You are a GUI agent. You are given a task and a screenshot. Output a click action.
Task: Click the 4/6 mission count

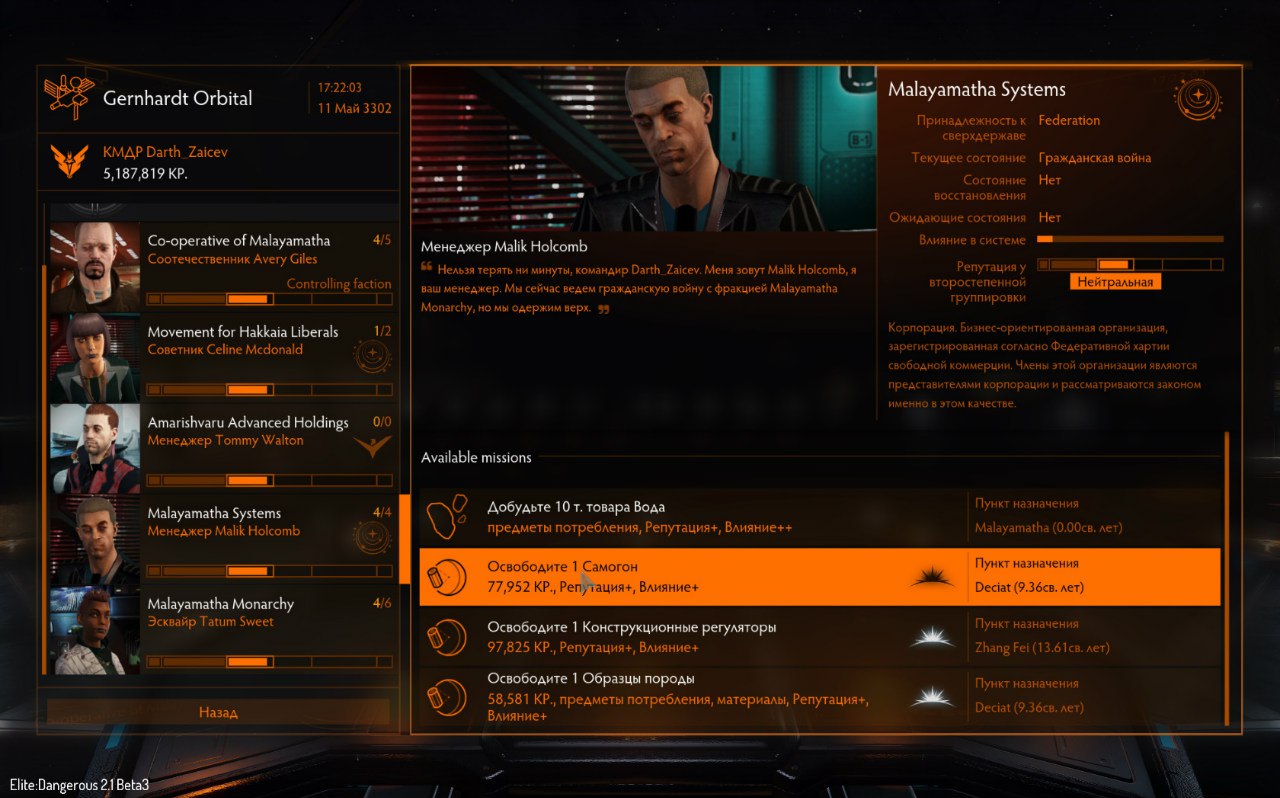(382, 603)
